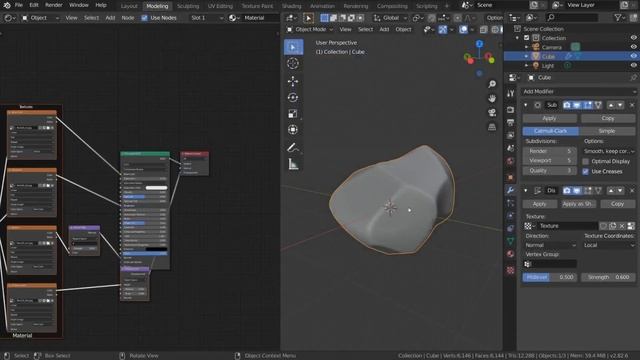Viewport: 640px width, 360px height.
Task: Hide the Light object in outliner
Action: point(633,65)
